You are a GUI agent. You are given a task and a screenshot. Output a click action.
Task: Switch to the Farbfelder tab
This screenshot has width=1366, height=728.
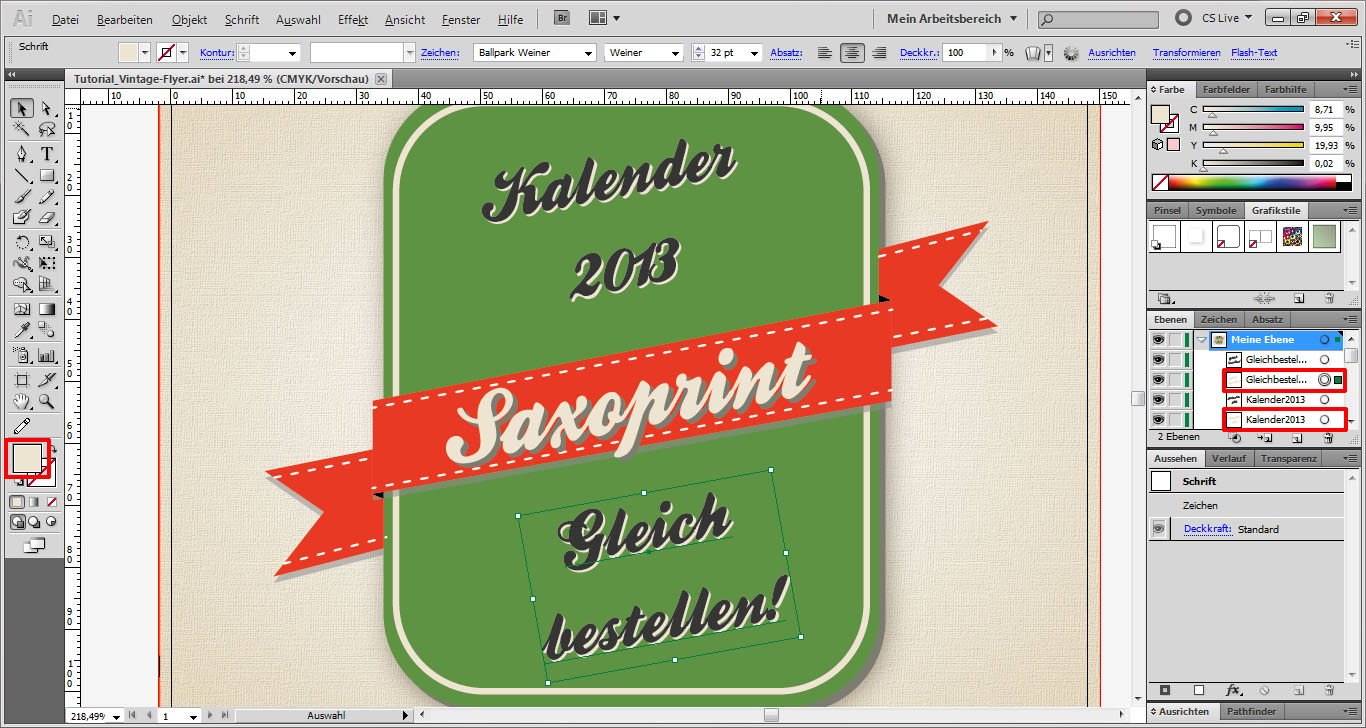coord(1225,89)
